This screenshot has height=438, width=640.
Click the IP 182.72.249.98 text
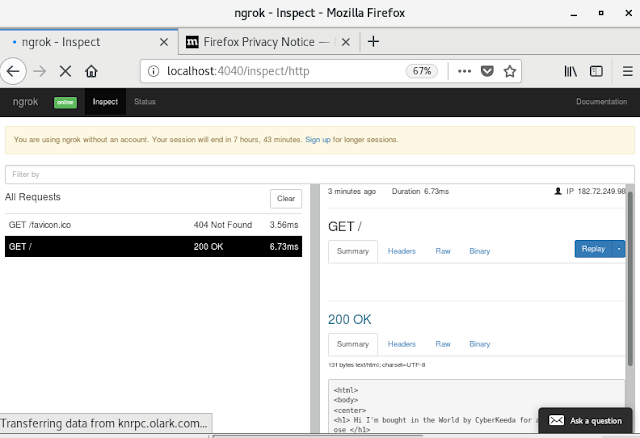tap(596, 191)
